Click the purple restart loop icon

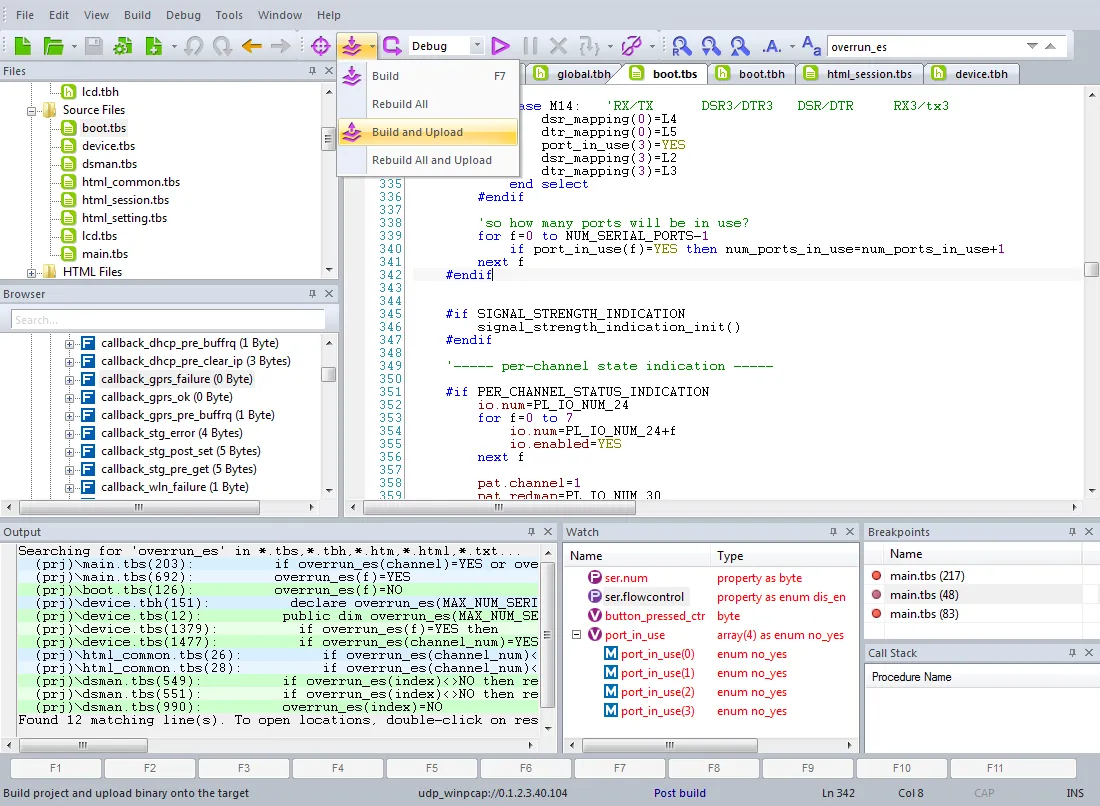[393, 46]
